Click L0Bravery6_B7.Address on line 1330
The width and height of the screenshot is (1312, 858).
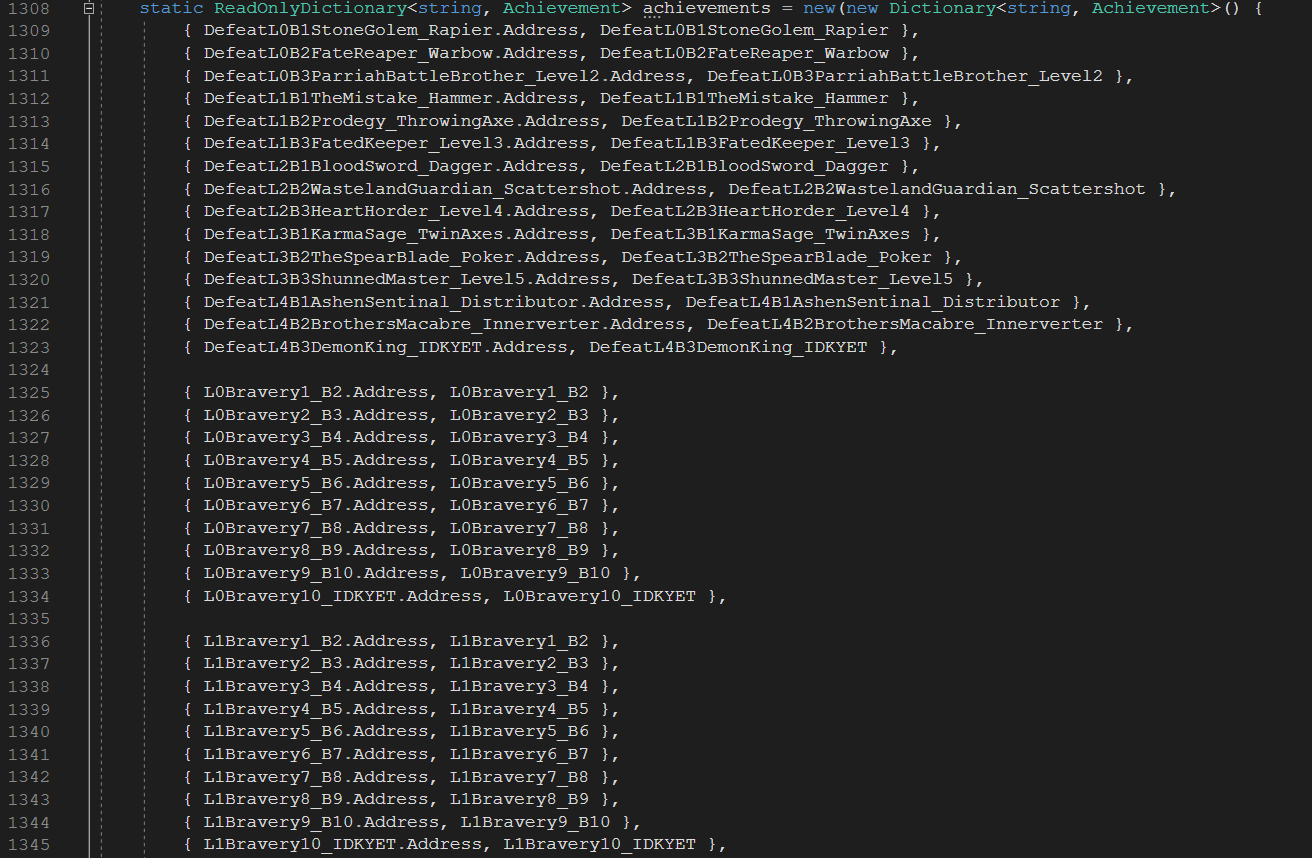[316, 505]
